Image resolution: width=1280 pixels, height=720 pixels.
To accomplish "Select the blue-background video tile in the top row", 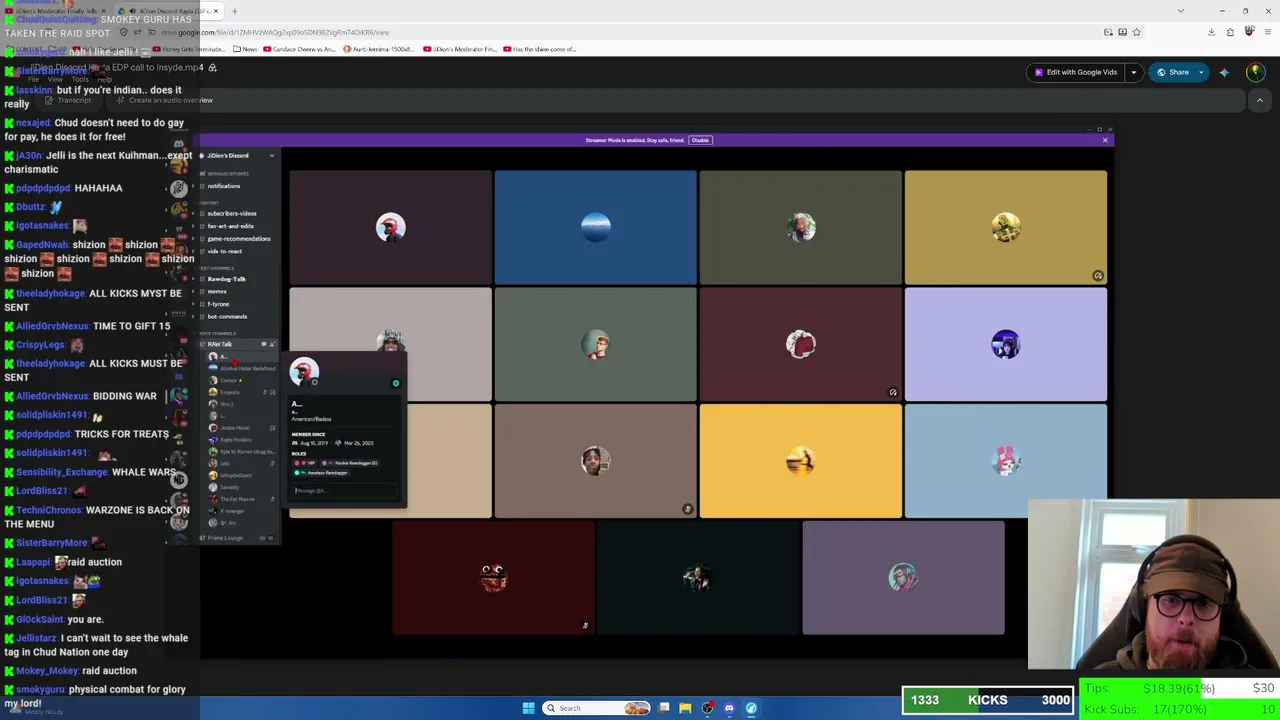I will [x=595, y=227].
